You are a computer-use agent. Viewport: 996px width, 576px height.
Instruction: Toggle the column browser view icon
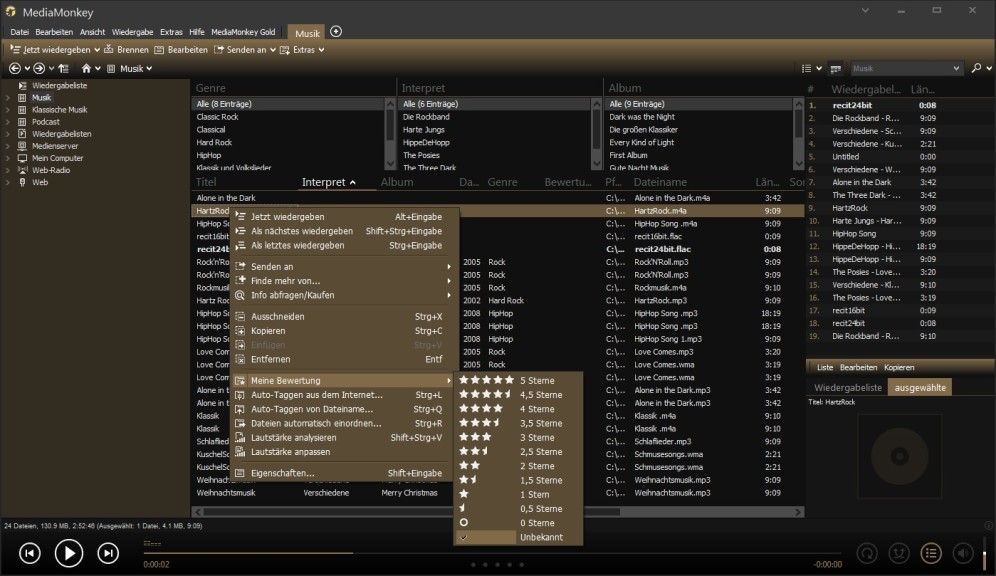(x=835, y=68)
